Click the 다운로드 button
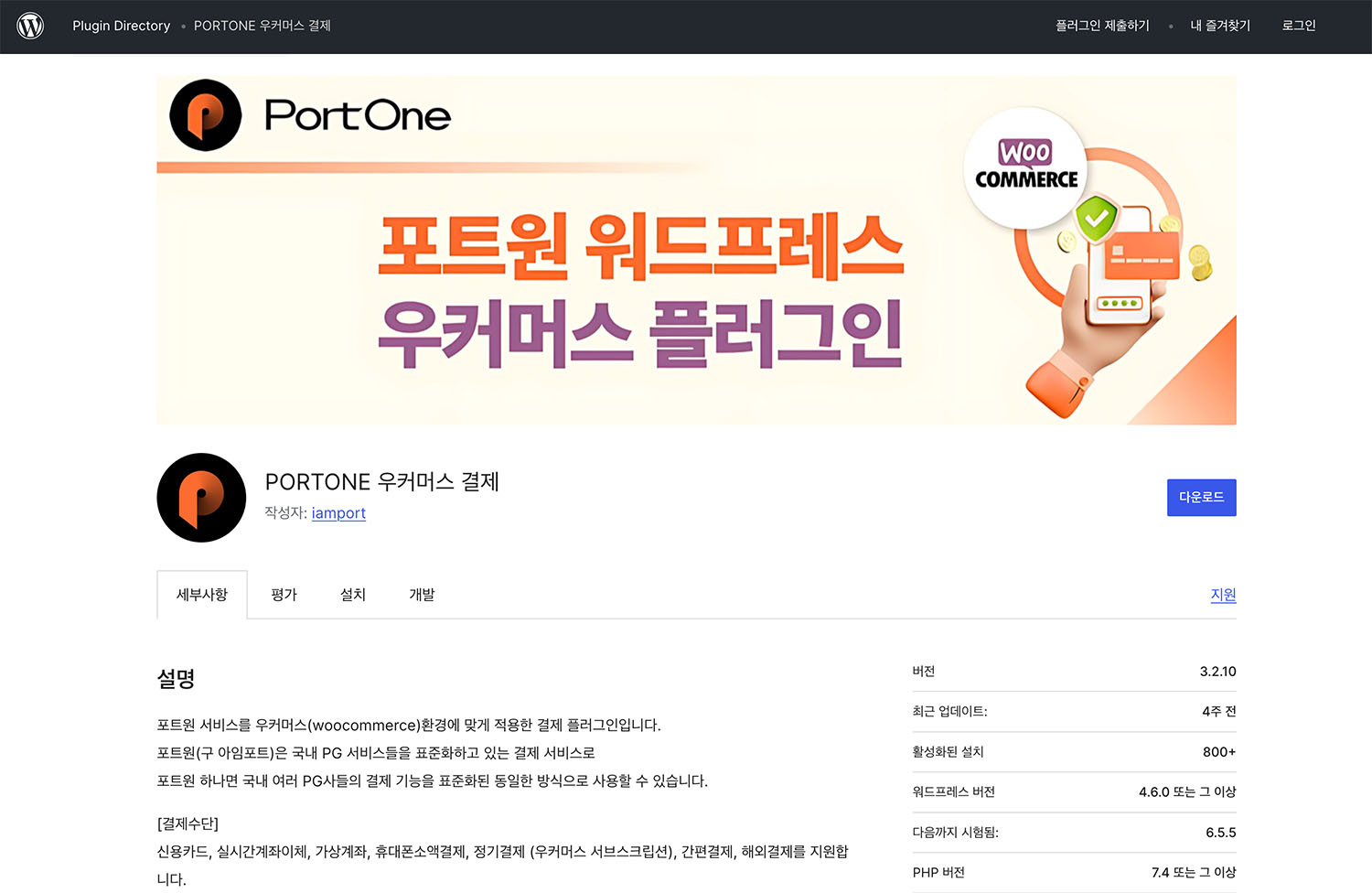 [x=1201, y=498]
